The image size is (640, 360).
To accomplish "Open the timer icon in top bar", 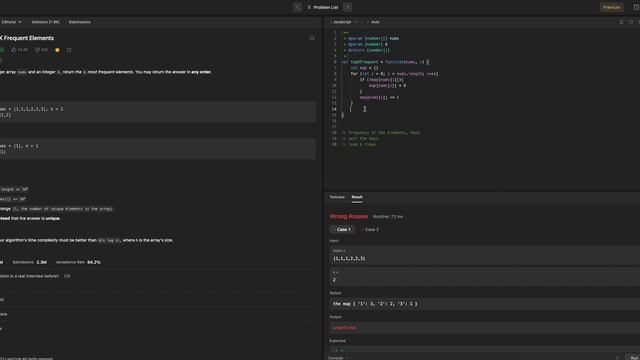I will 636,7.
